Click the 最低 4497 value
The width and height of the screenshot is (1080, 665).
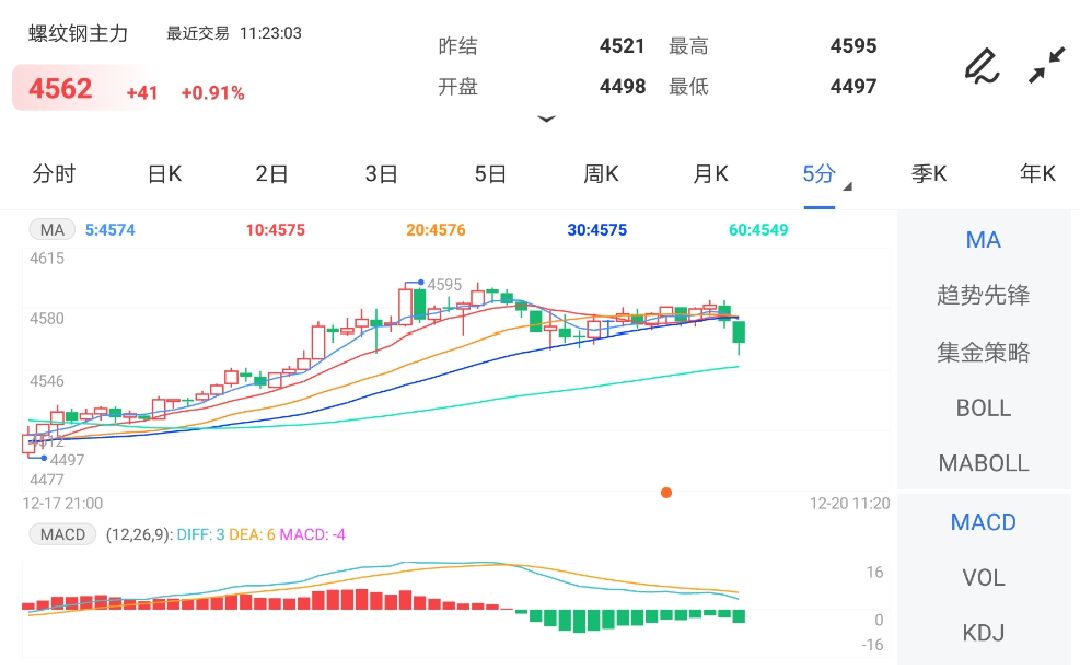853,86
